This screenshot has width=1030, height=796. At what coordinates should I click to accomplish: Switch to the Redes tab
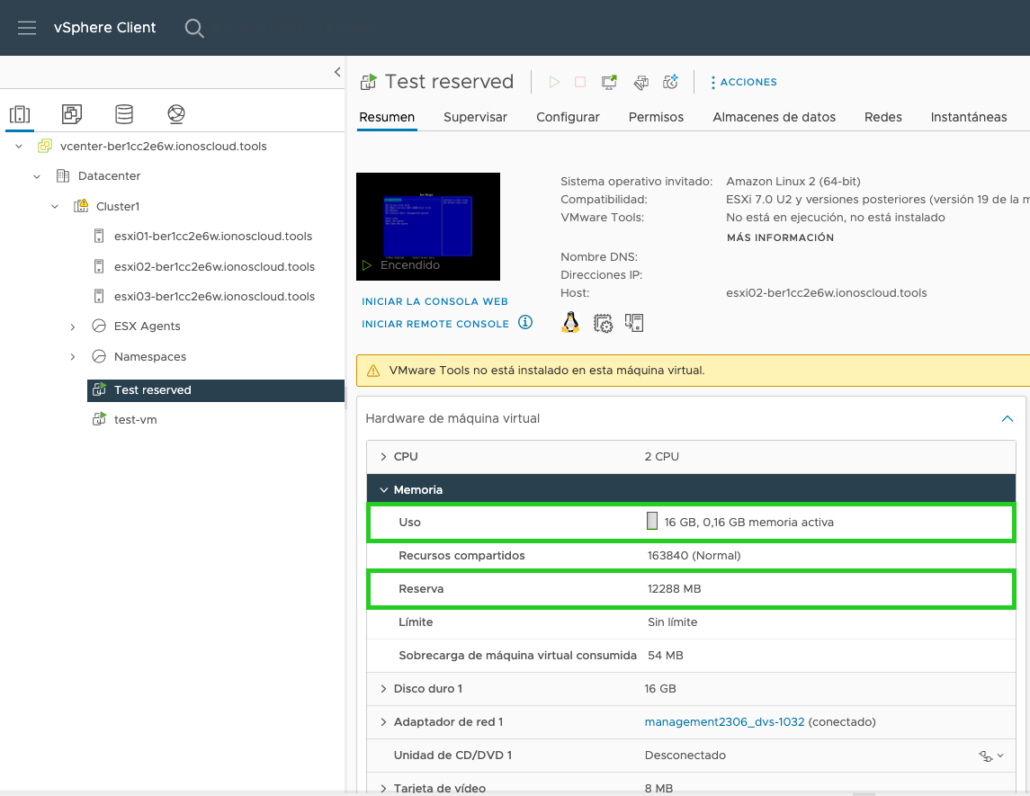[x=883, y=117]
